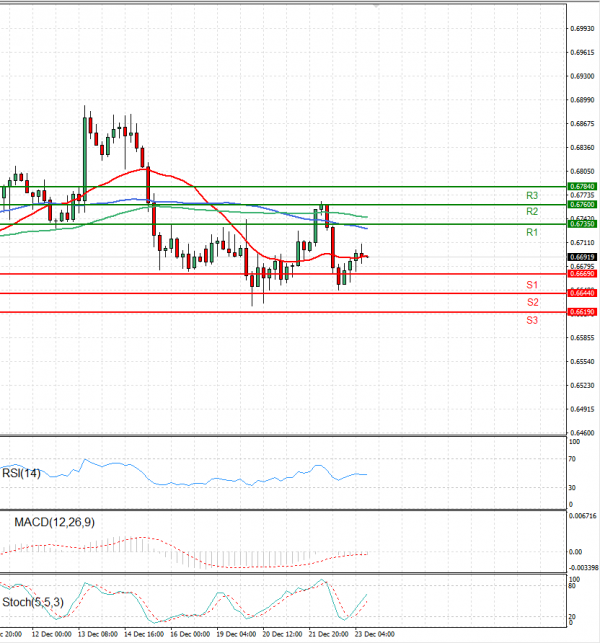This screenshot has height=643, width=600.
Task: Select the black 0.66919 current price tag
Action: (582, 257)
